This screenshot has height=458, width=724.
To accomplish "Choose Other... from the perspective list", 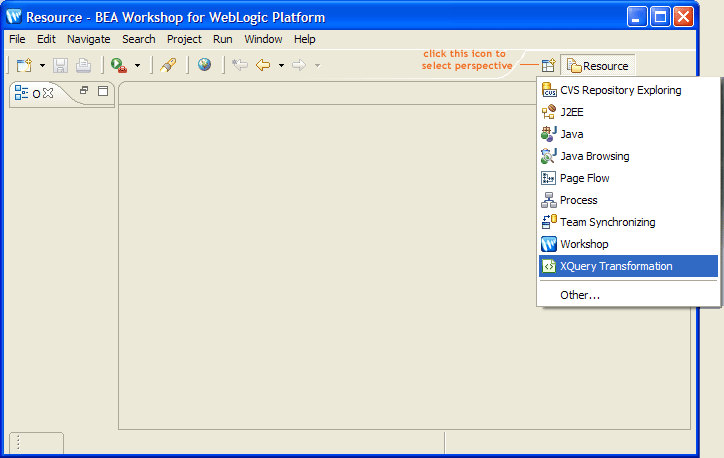I will [x=628, y=295].
